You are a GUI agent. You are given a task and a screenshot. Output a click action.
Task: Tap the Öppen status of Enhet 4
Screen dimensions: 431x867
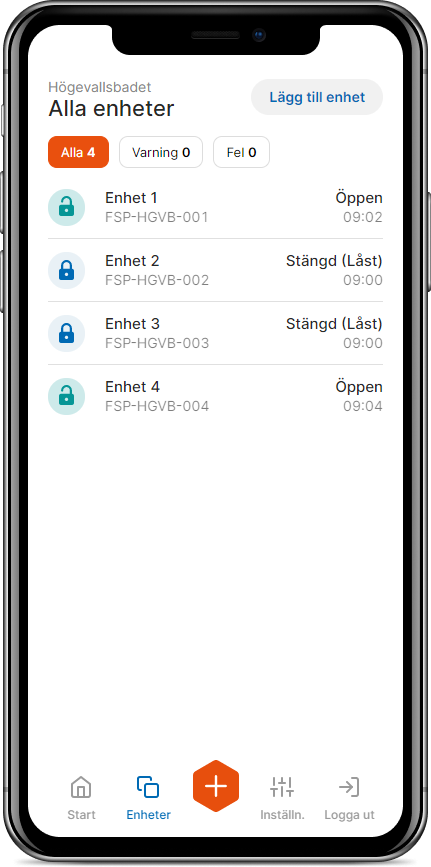359,387
